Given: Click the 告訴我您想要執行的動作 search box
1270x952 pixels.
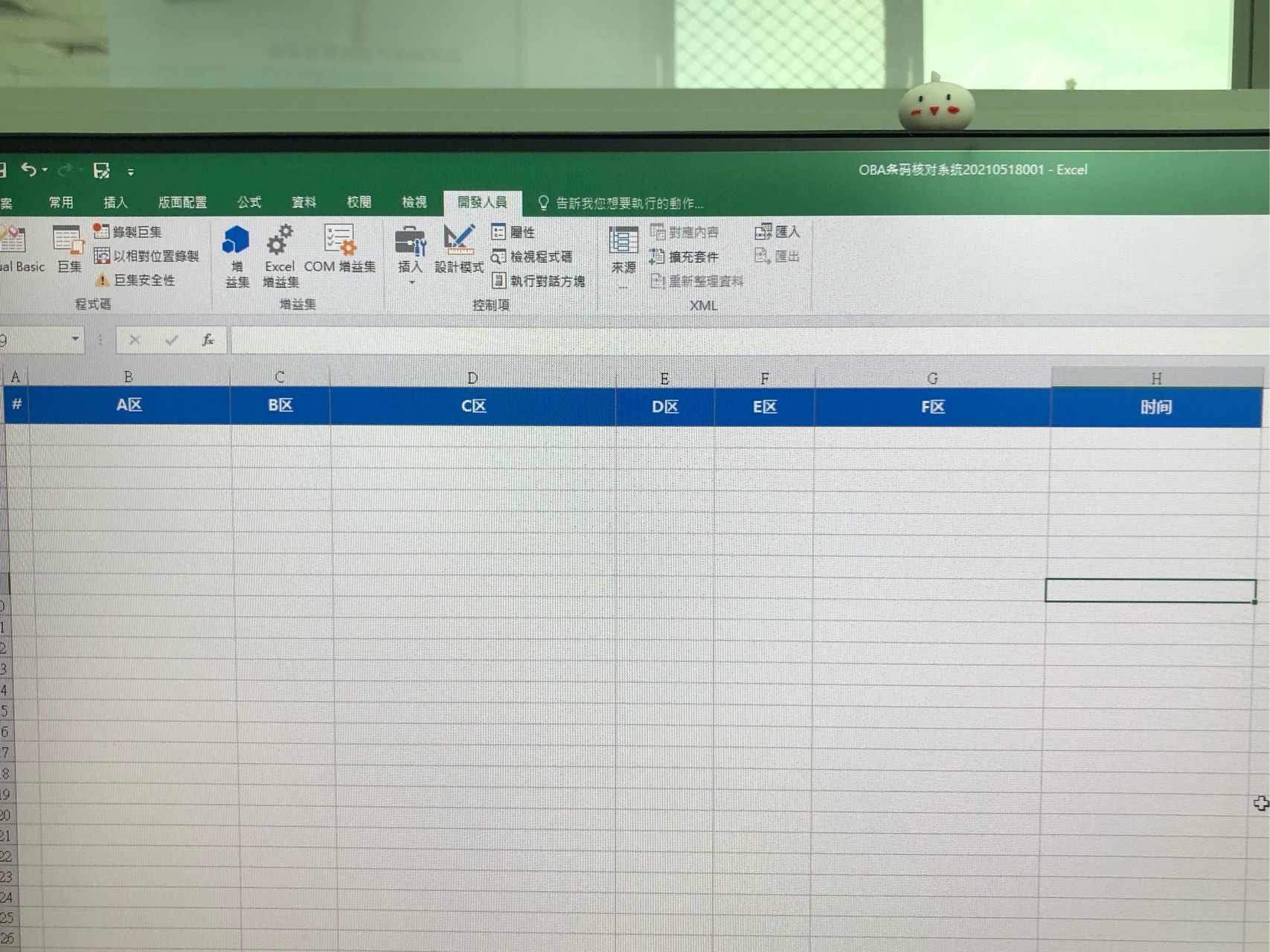Looking at the screenshot, I should point(620,203).
